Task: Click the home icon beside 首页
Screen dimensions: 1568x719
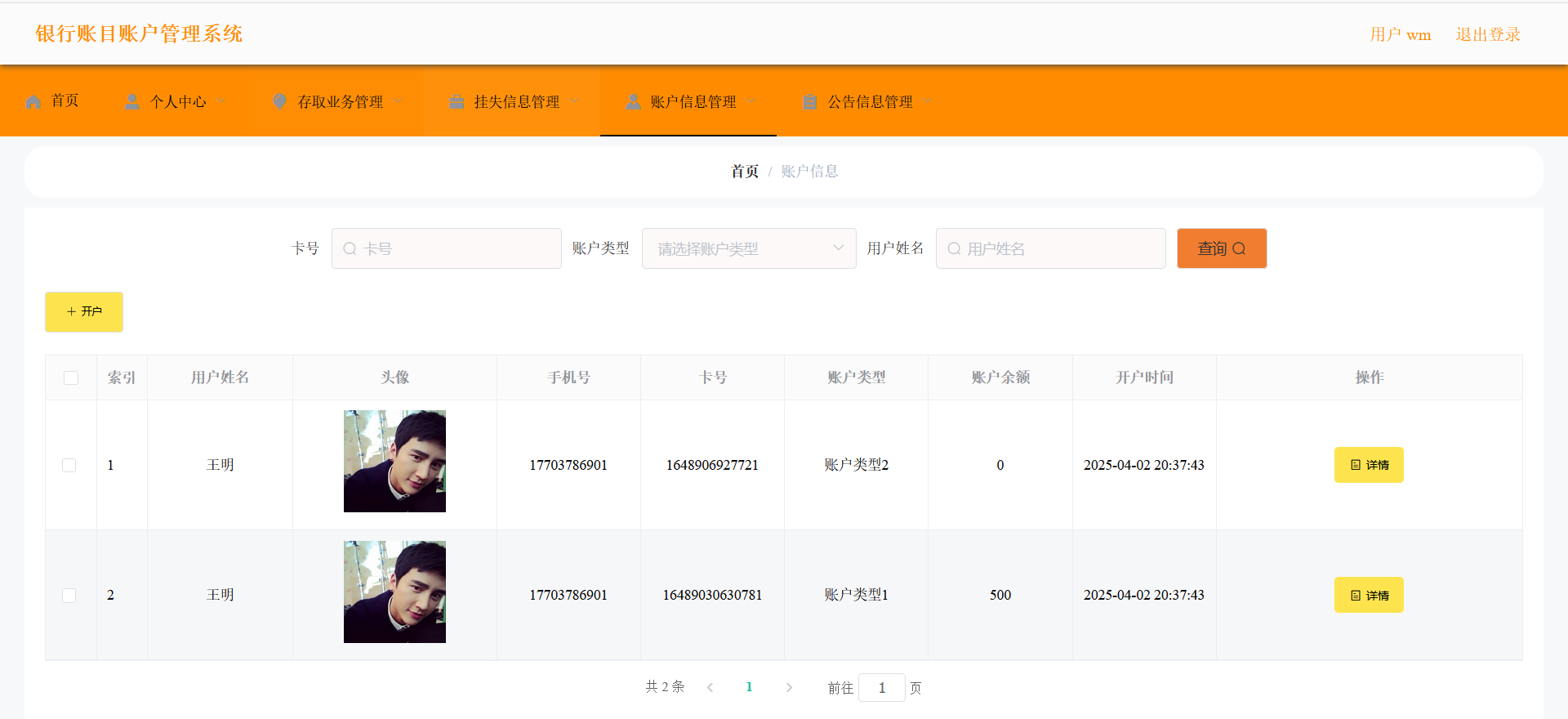Action: coord(33,102)
